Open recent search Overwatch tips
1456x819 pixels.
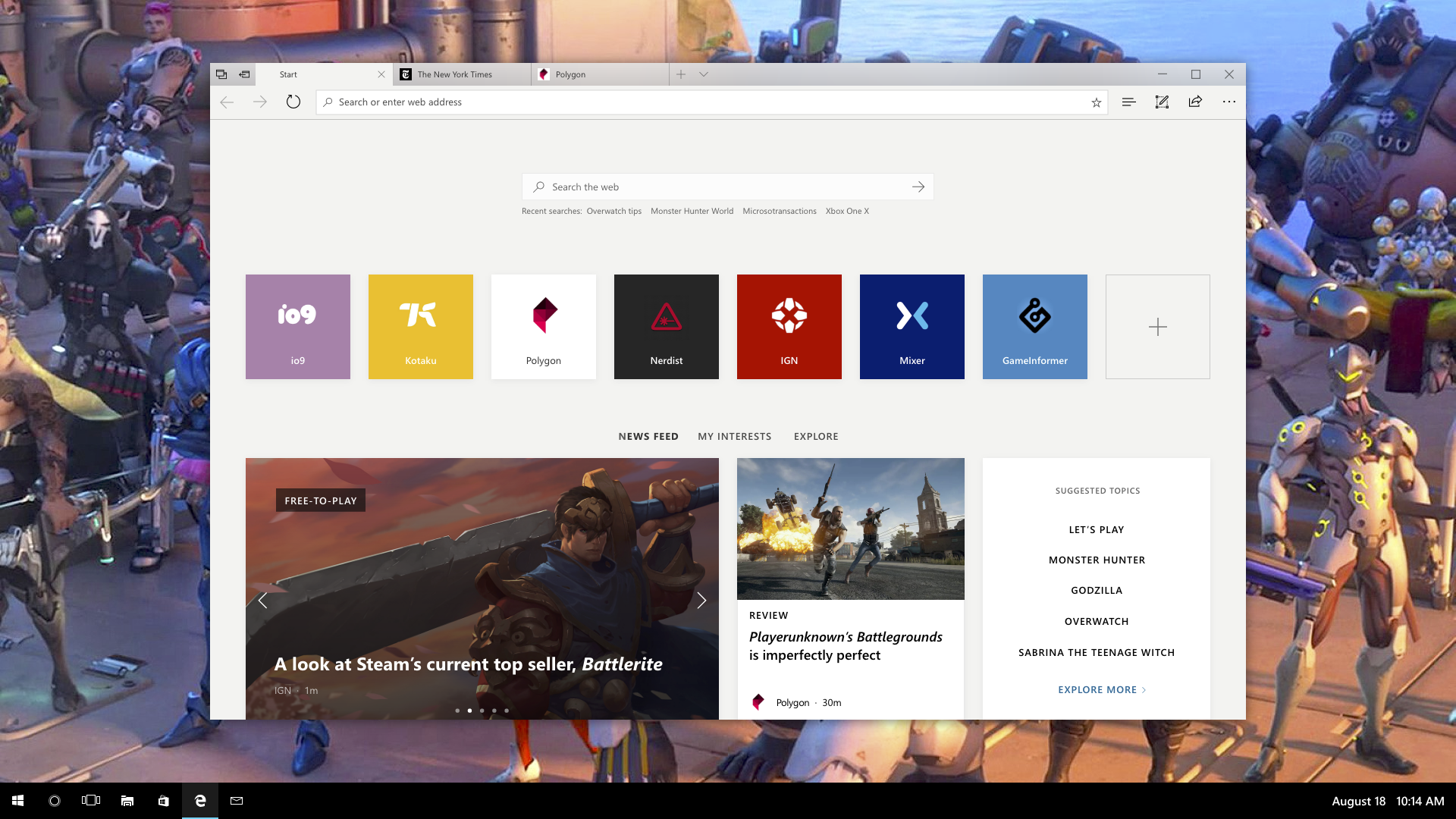click(613, 212)
